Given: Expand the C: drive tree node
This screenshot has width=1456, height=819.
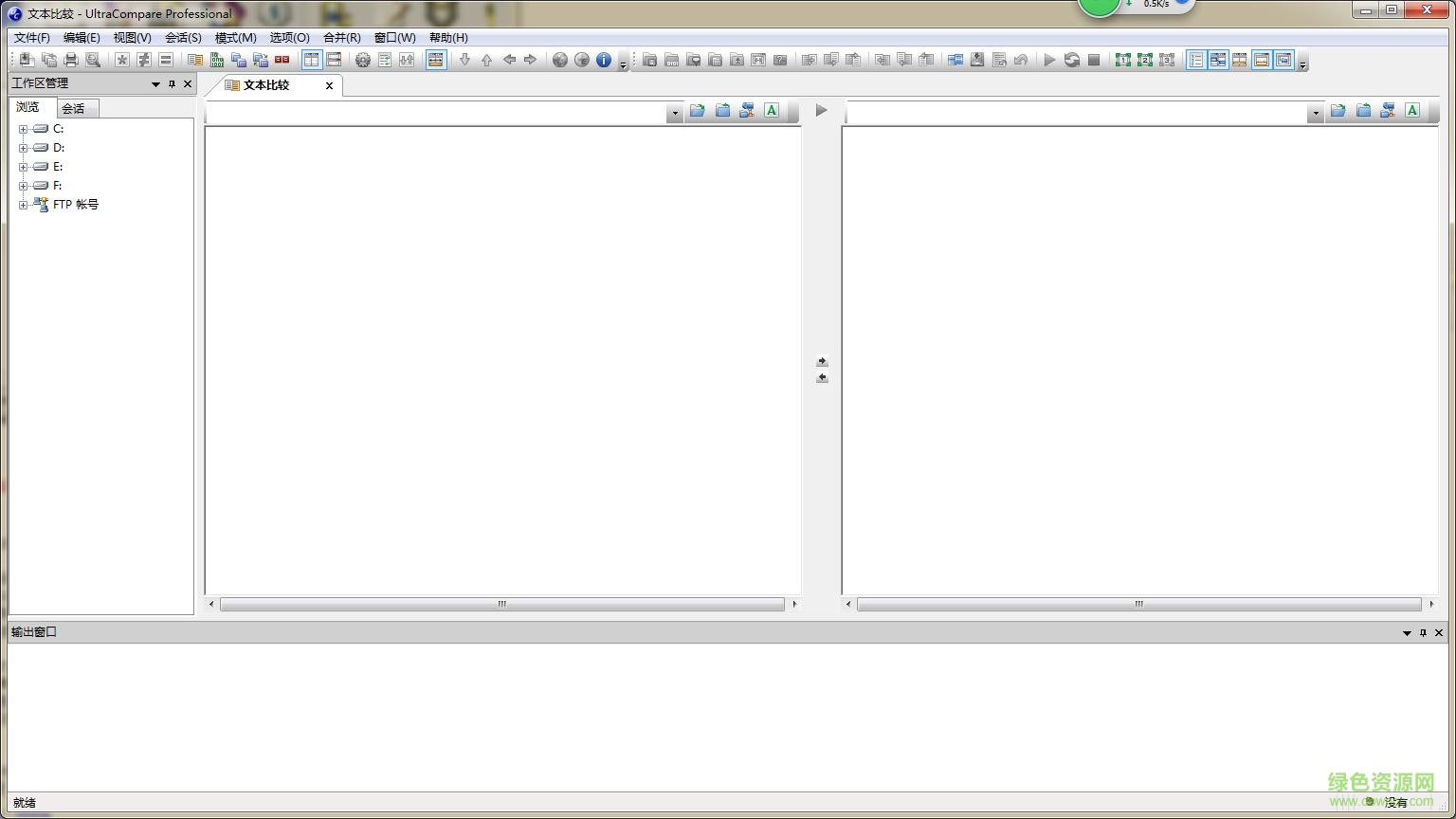Looking at the screenshot, I should point(23,129).
